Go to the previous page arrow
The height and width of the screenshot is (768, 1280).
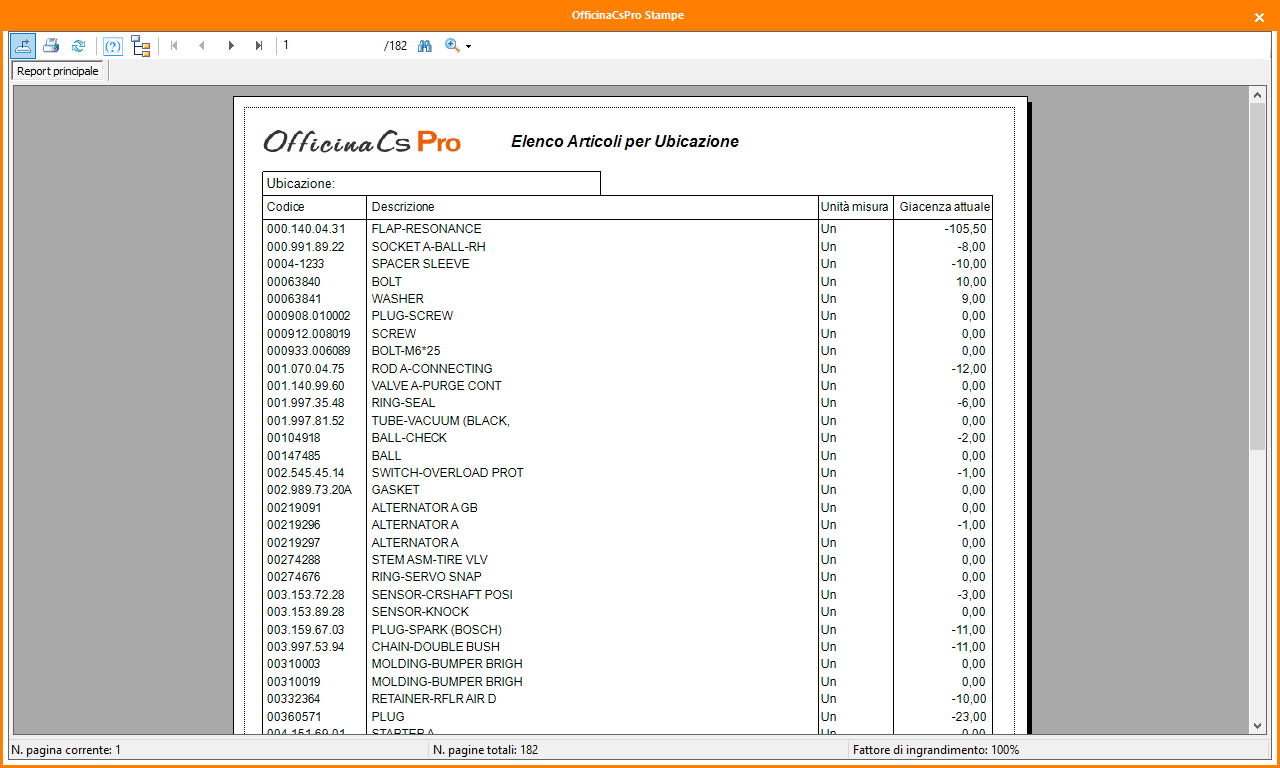[202, 45]
